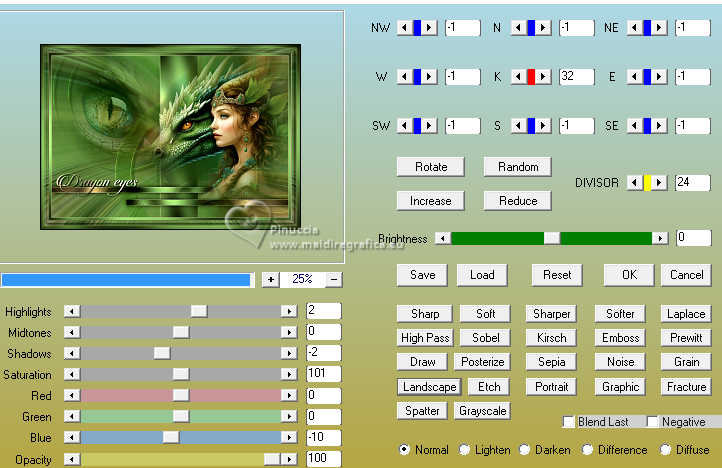Select the Diffuse blend mode
722x468 pixels.
665,450
